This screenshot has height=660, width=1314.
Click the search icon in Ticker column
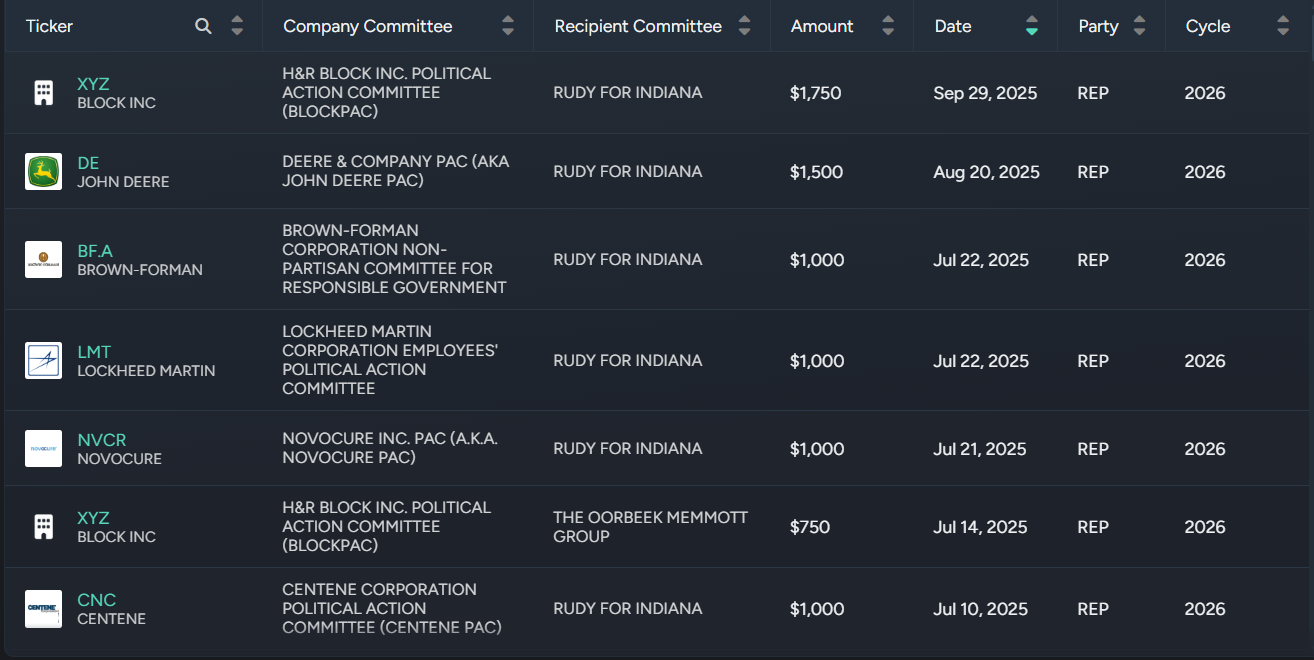[203, 27]
